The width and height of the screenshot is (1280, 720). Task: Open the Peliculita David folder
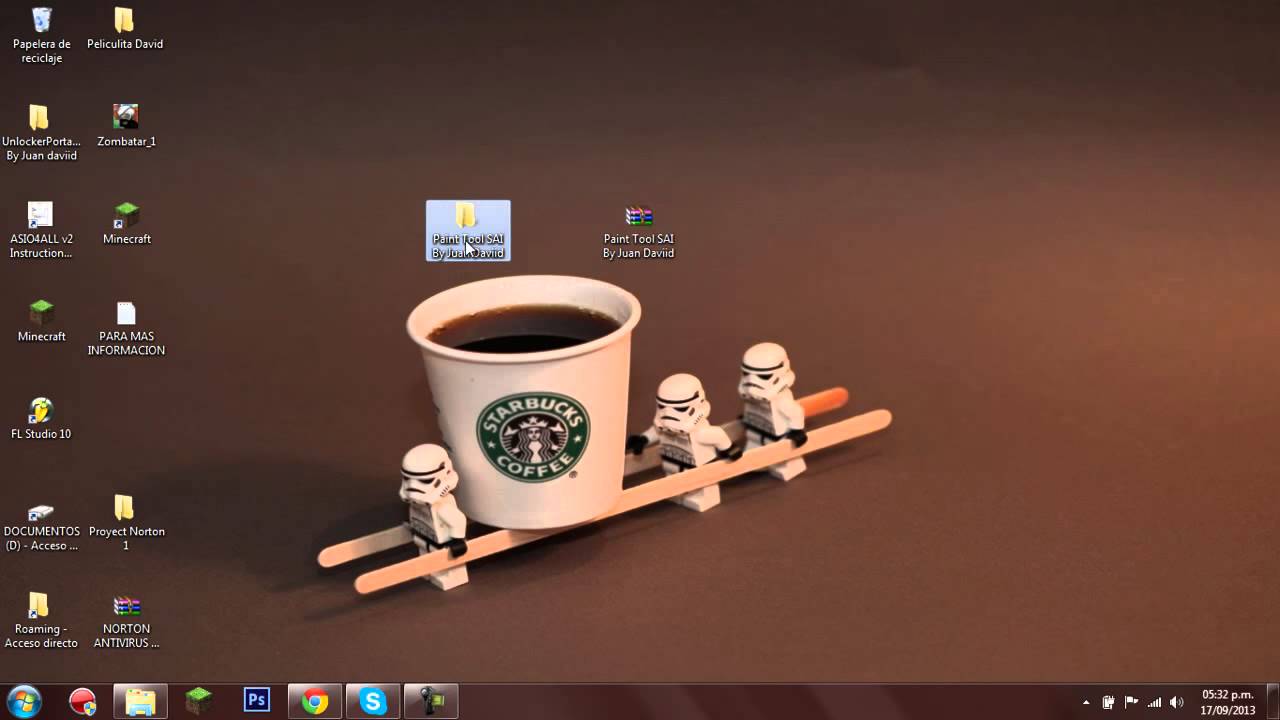125,29
